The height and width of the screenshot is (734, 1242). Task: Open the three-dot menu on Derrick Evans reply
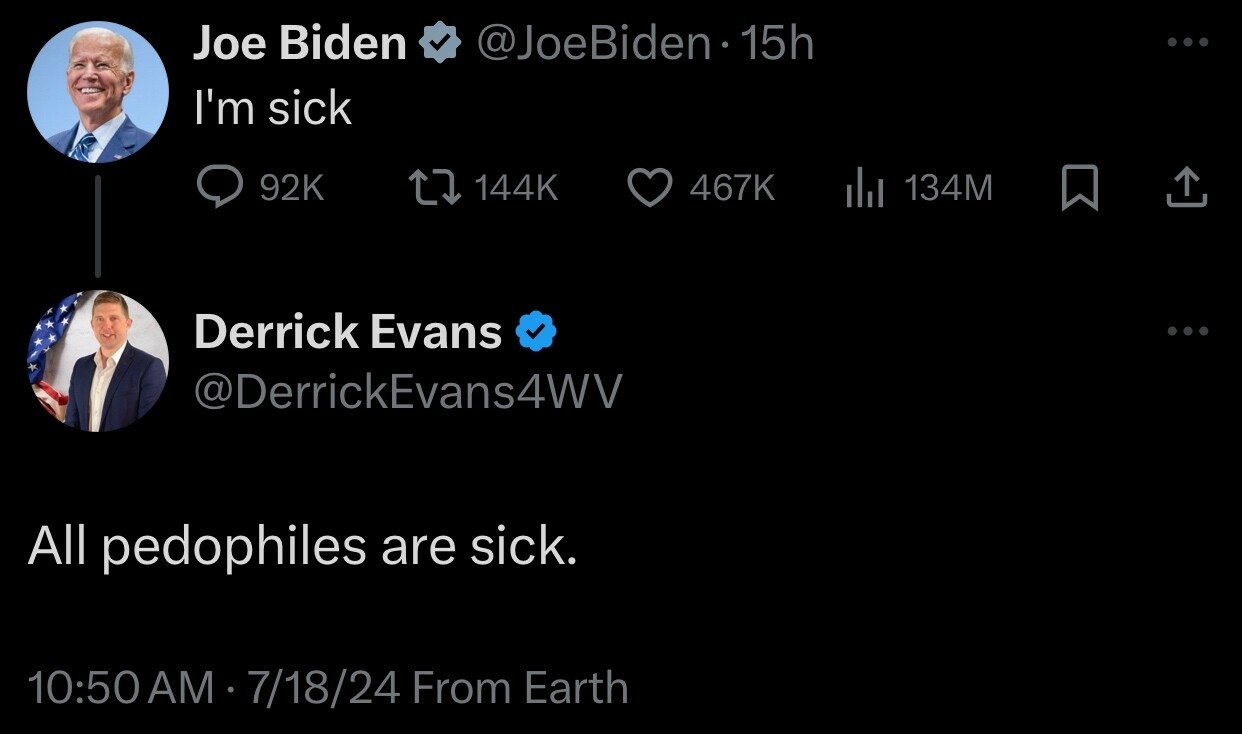pyautogui.click(x=1188, y=331)
